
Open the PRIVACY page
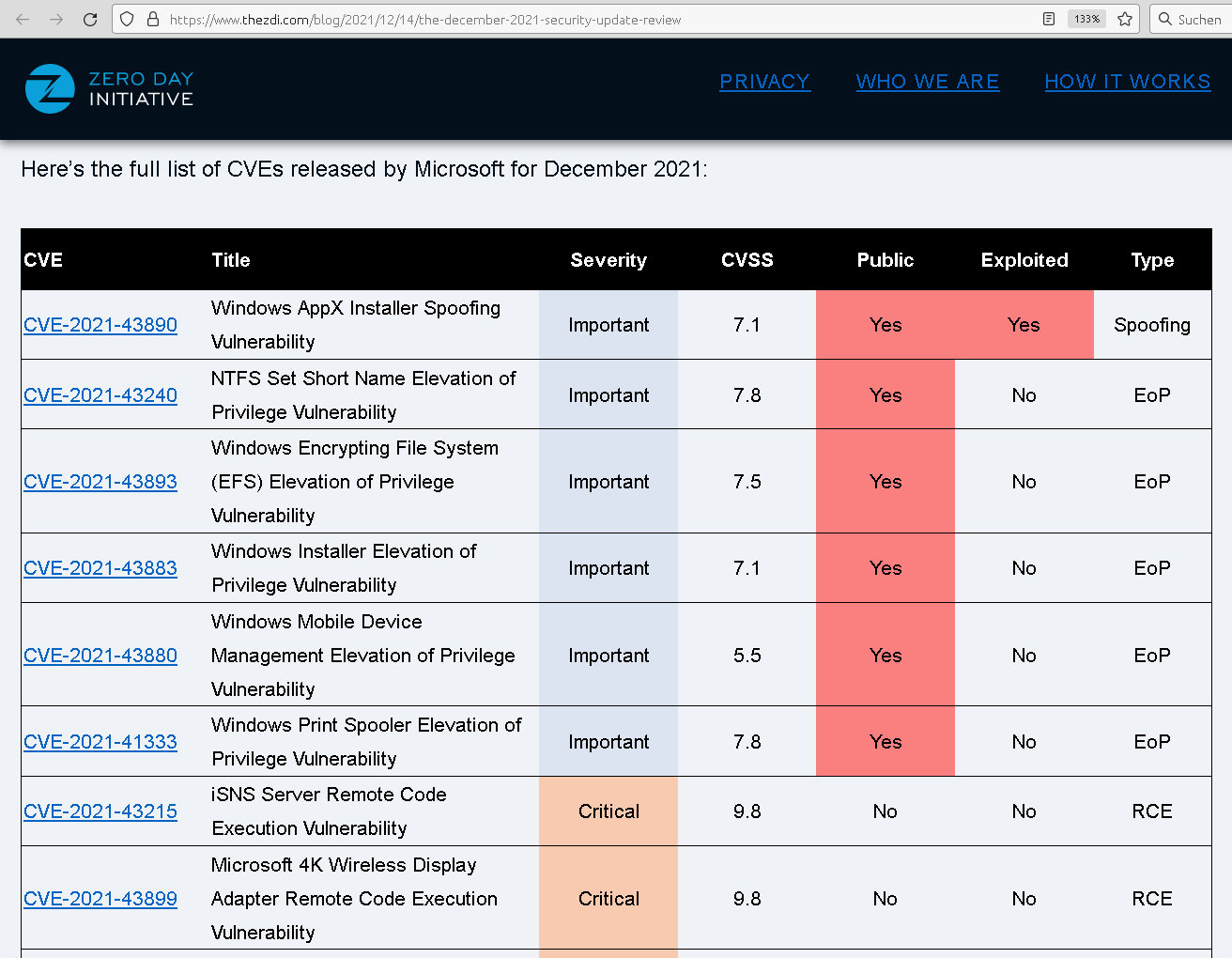coord(764,82)
